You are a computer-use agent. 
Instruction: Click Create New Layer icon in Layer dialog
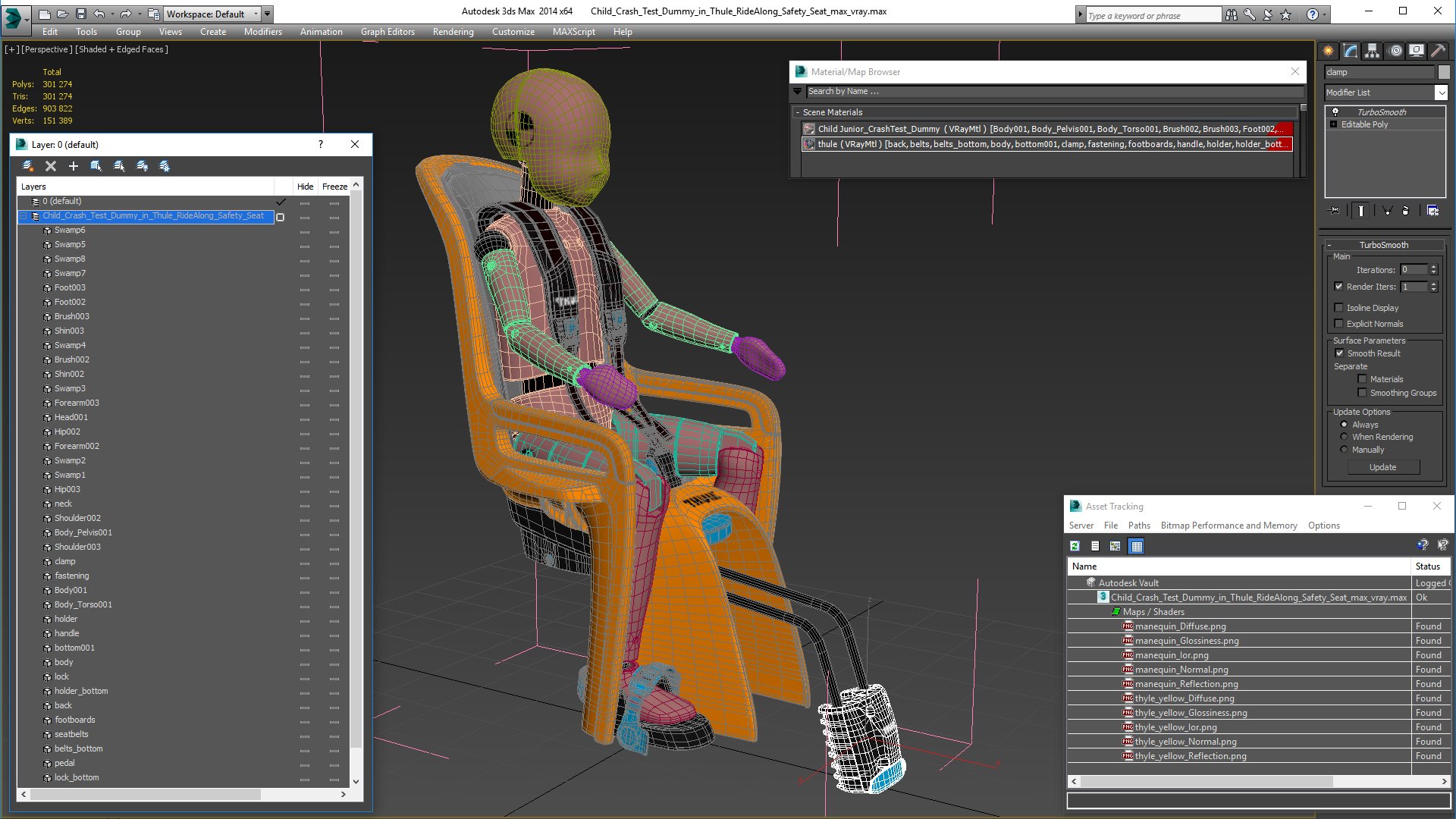pos(28,165)
